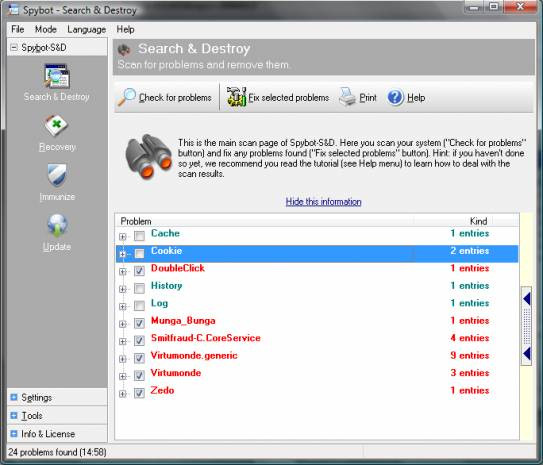Expand the Cache tree node
This screenshot has height=465, width=543.
click(x=123, y=237)
